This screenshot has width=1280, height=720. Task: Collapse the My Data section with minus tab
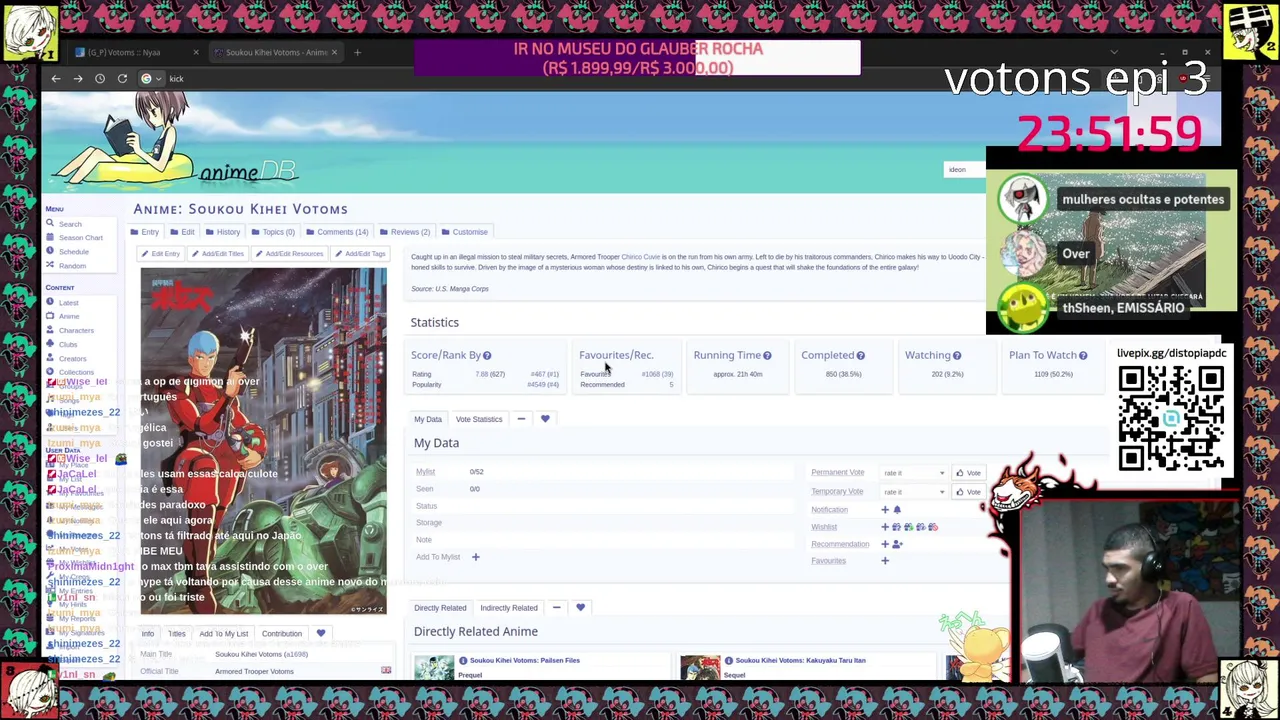click(521, 419)
